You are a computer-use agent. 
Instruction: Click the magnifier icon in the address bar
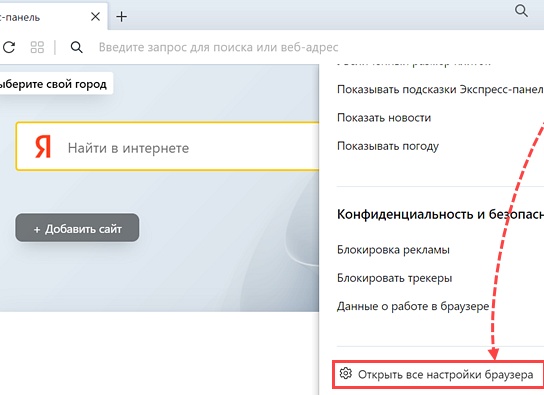76,47
